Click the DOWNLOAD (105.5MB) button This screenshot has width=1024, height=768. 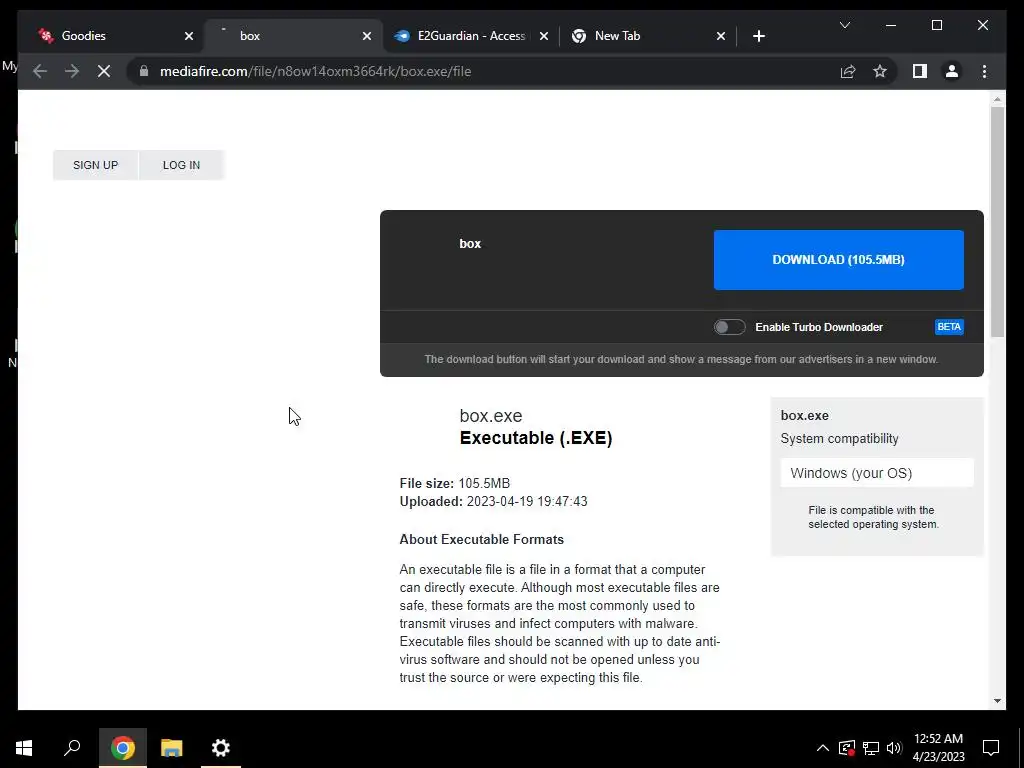(839, 260)
